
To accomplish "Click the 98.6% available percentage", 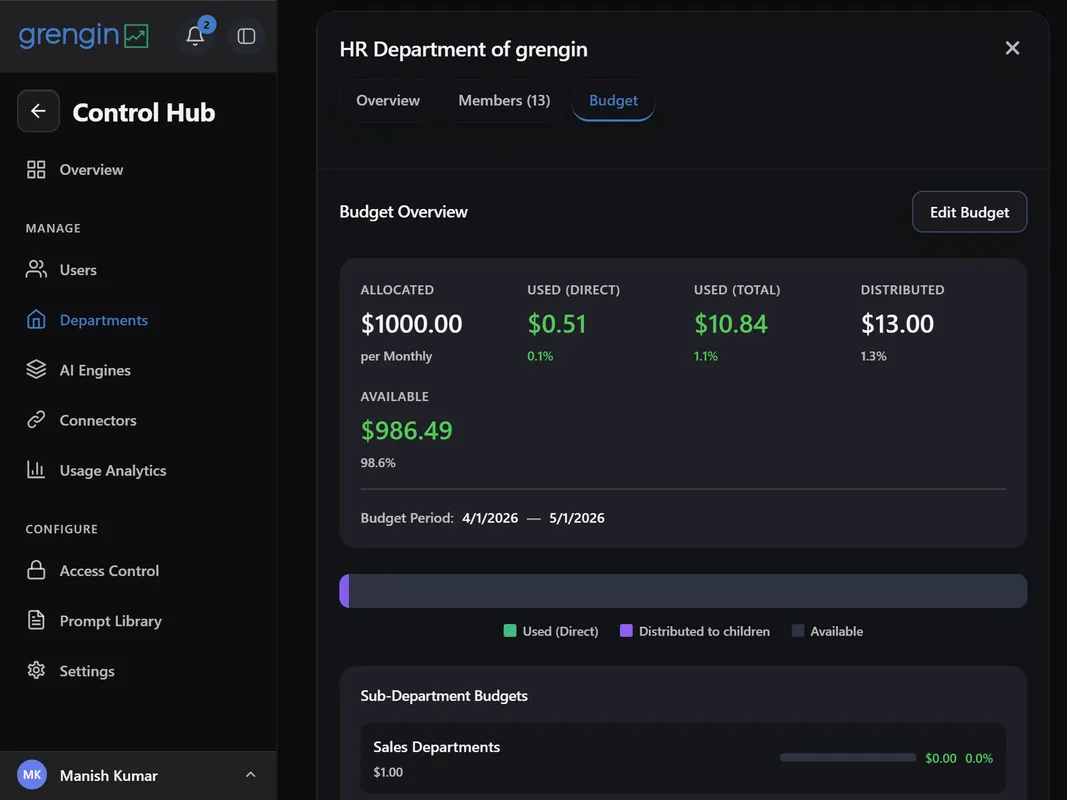I will tap(378, 463).
